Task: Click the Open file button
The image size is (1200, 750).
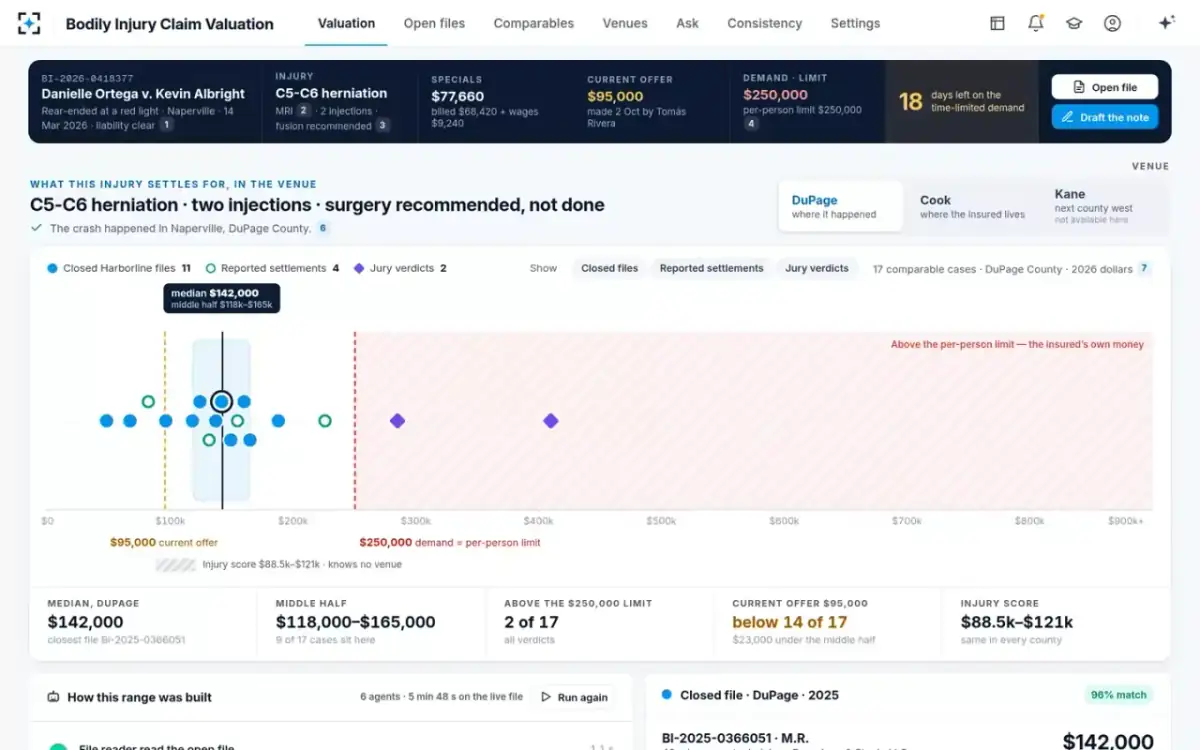Action: [1105, 87]
